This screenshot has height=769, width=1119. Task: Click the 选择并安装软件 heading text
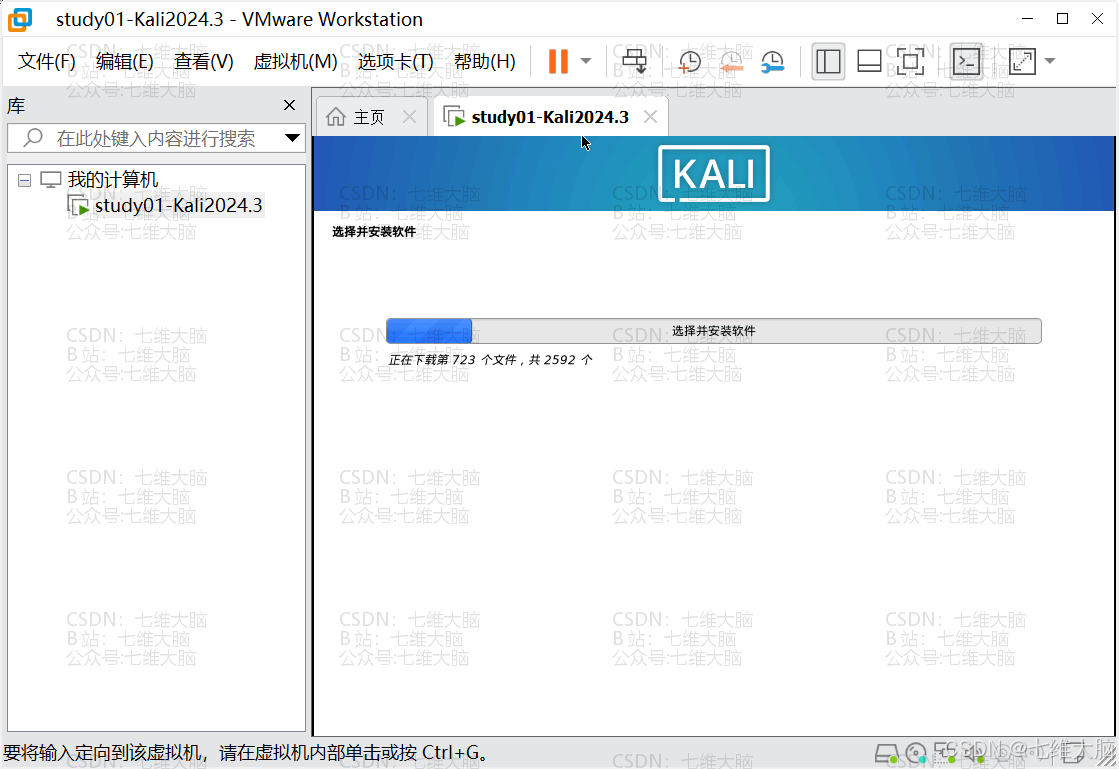click(374, 232)
